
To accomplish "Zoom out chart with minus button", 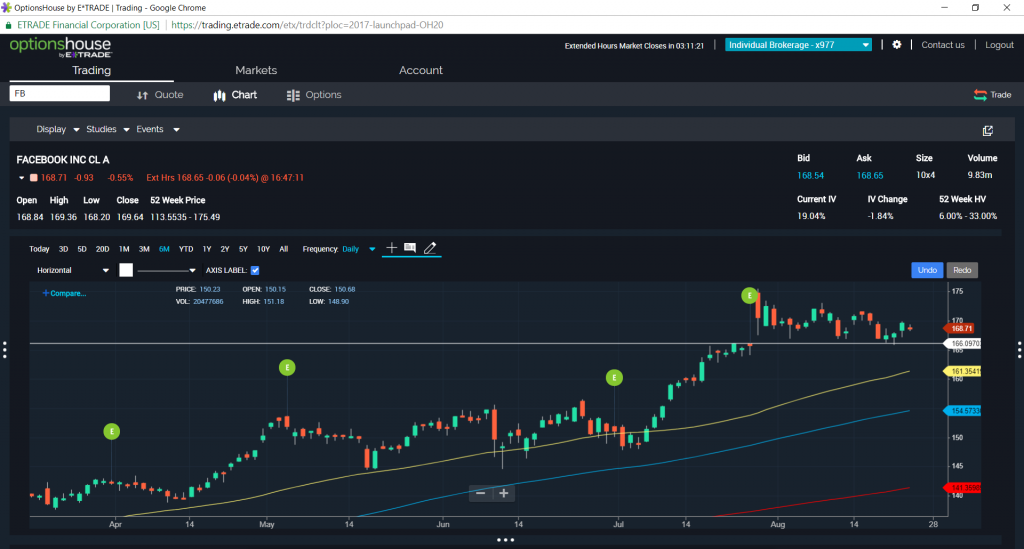I will click(x=481, y=493).
